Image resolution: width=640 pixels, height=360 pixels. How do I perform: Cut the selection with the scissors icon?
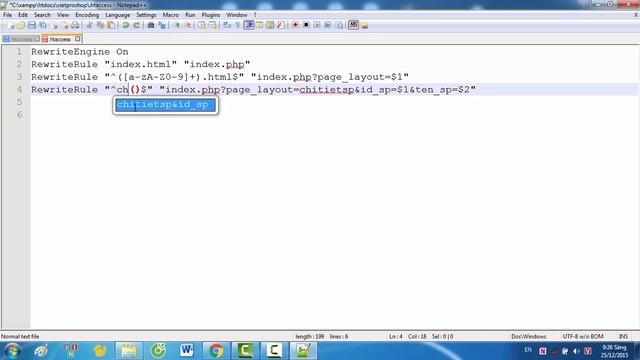[x=89, y=25]
